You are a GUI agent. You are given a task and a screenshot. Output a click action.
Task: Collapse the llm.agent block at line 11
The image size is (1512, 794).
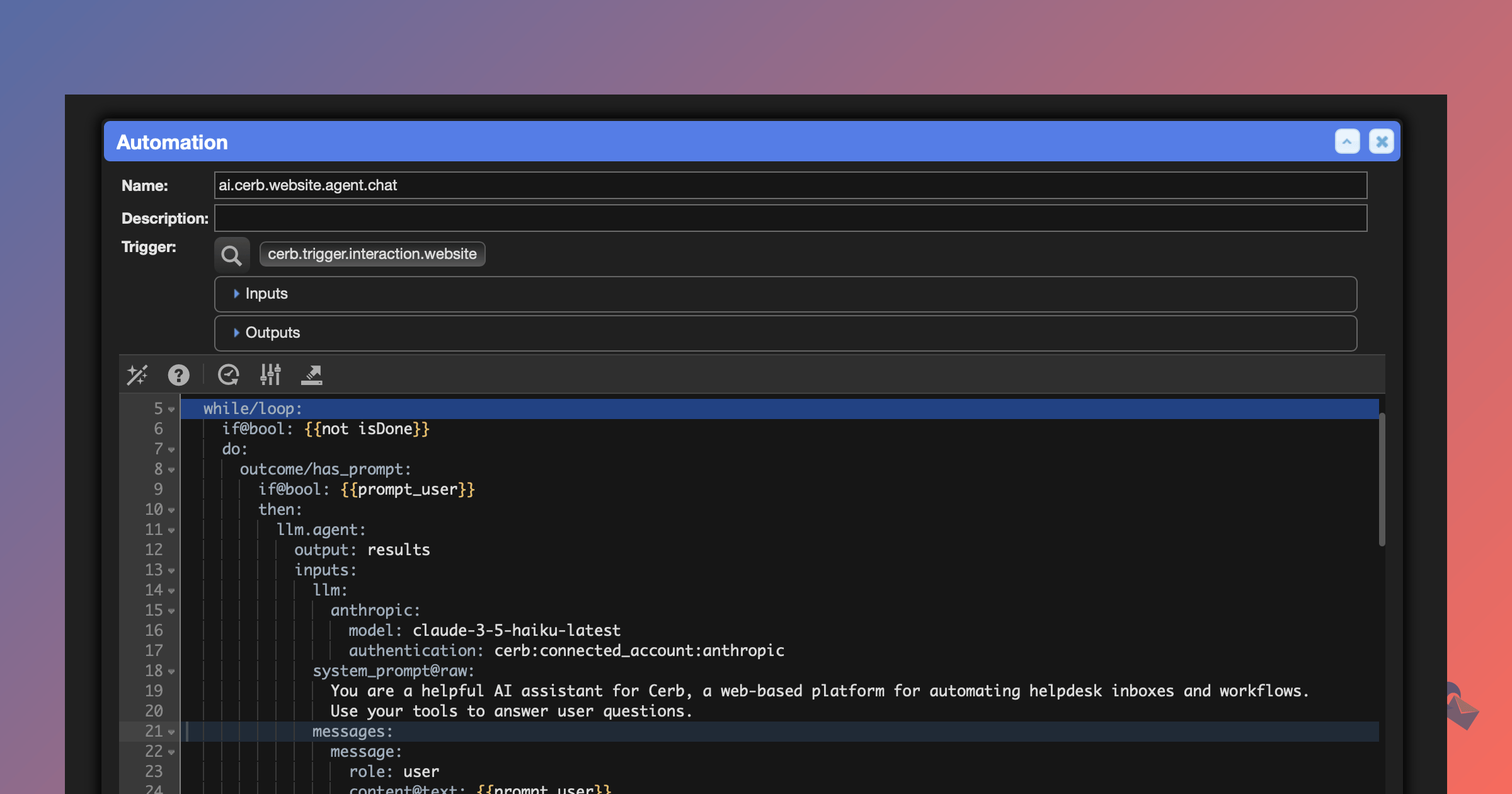pos(171,531)
